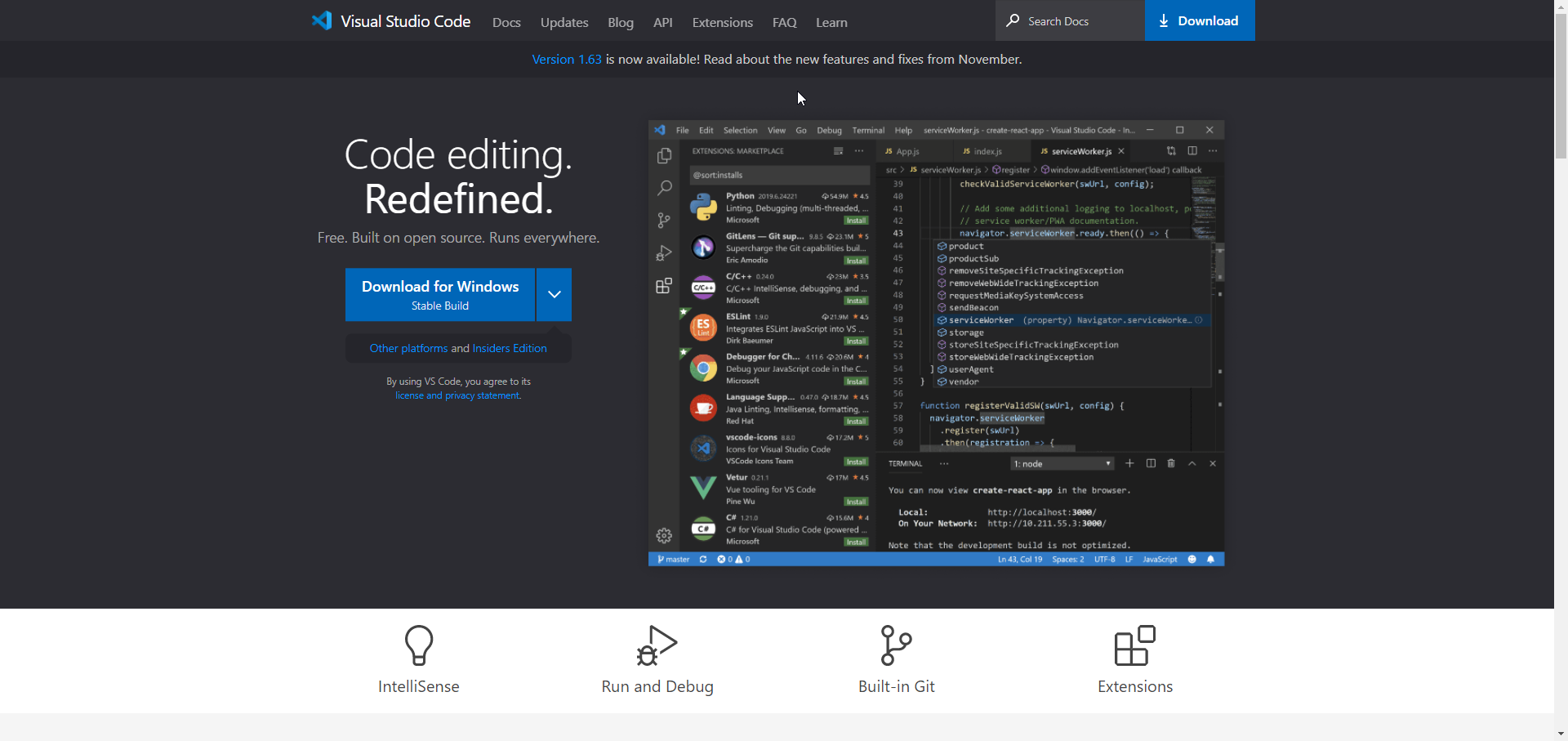The image size is (1568, 741).
Task: Open the Docs navigation item
Action: tap(506, 23)
